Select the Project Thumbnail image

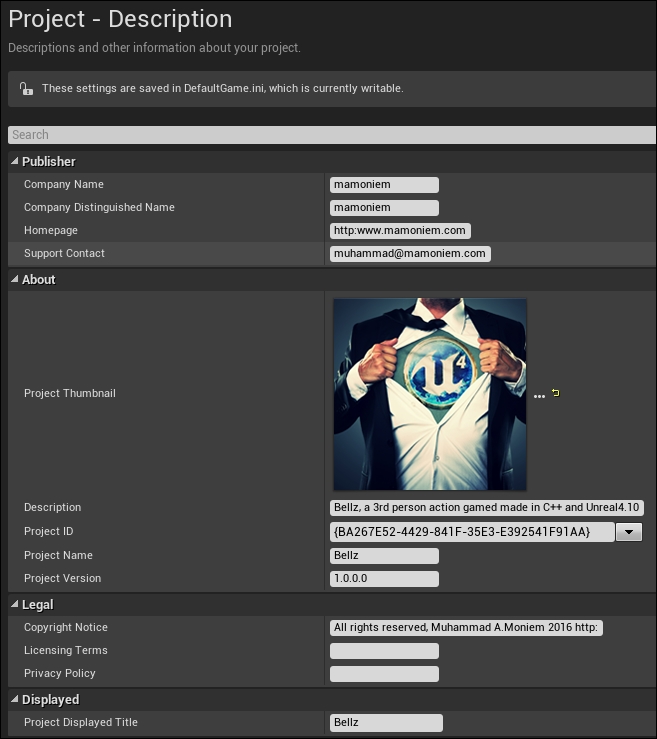coord(430,394)
